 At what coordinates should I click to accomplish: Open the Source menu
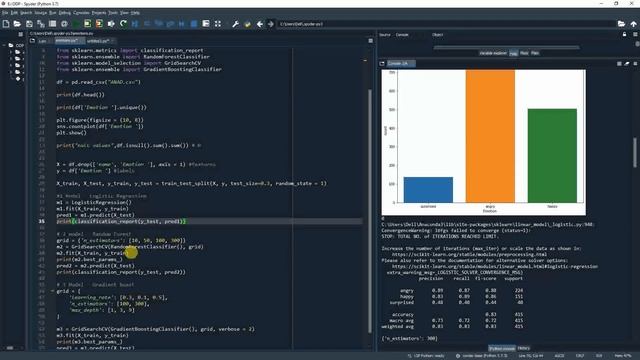point(40,13)
